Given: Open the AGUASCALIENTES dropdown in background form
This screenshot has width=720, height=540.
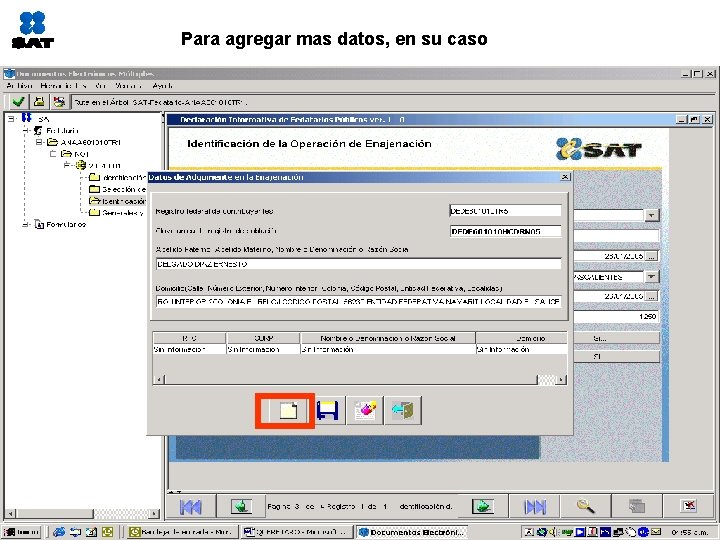Looking at the screenshot, I should (x=652, y=277).
